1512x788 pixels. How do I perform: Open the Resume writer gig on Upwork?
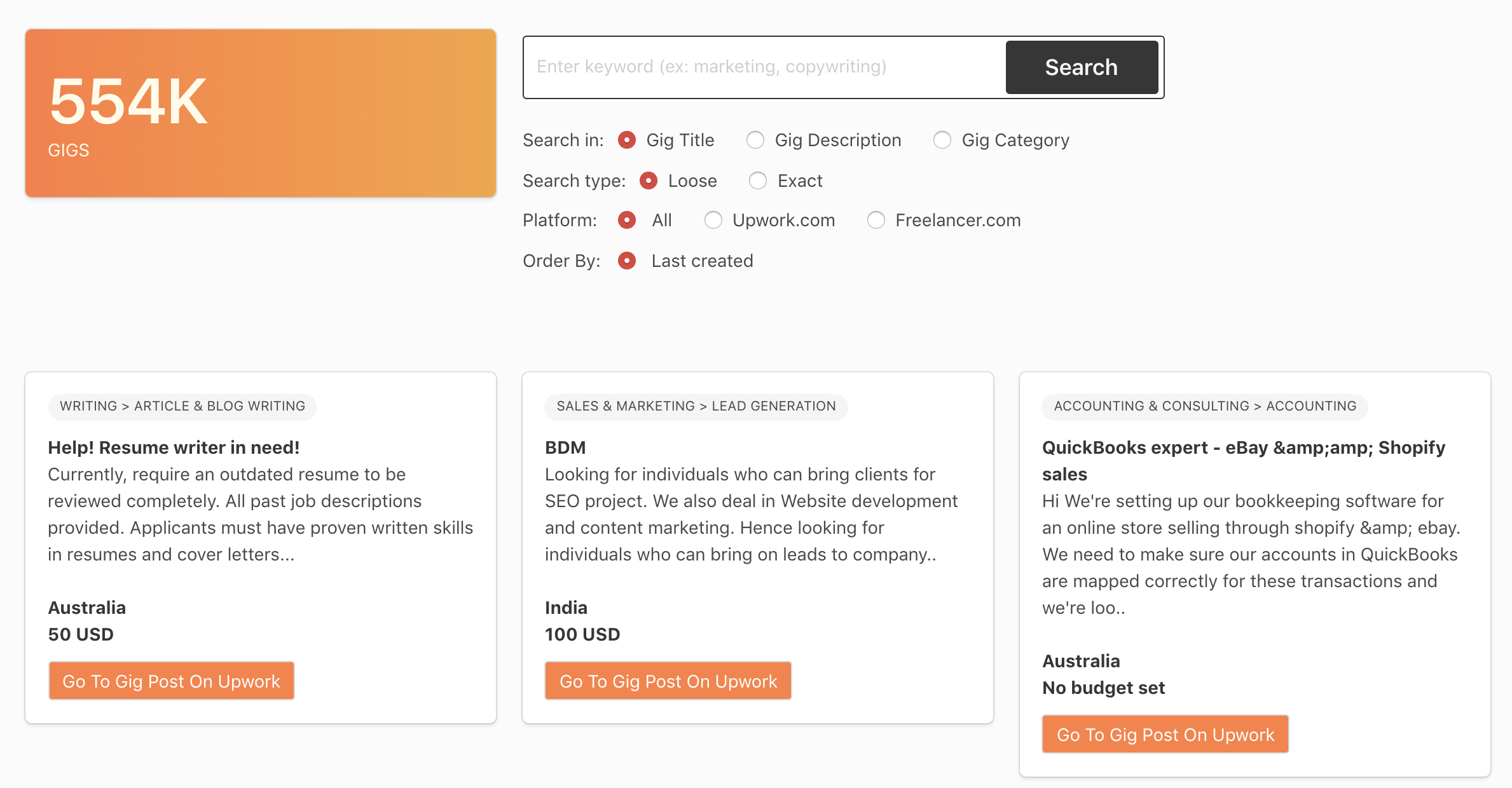pos(171,681)
